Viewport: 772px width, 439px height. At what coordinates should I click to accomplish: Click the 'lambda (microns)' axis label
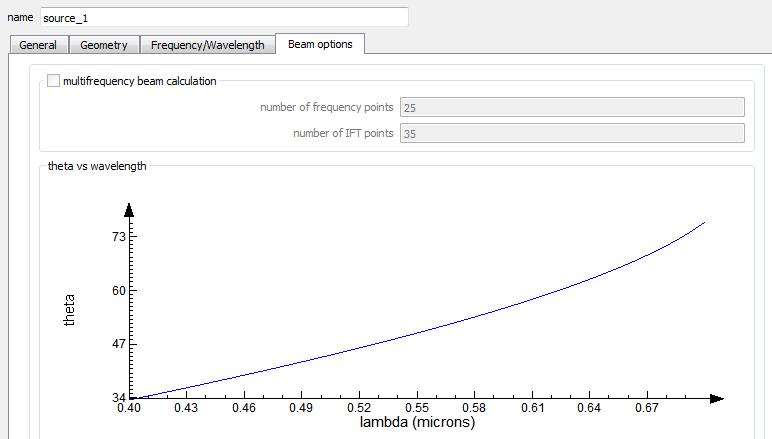click(x=418, y=422)
